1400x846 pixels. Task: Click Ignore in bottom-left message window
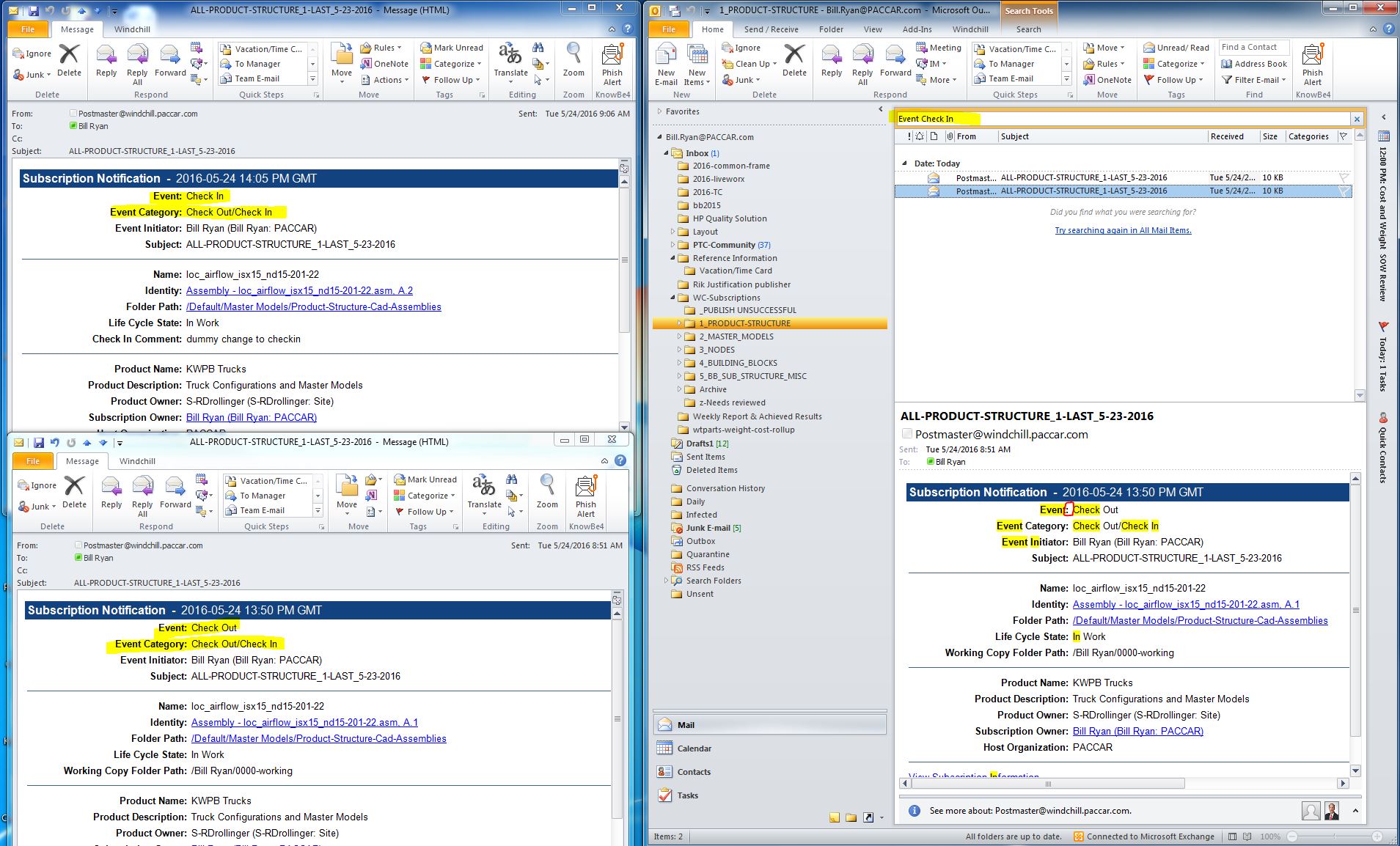[x=37, y=485]
